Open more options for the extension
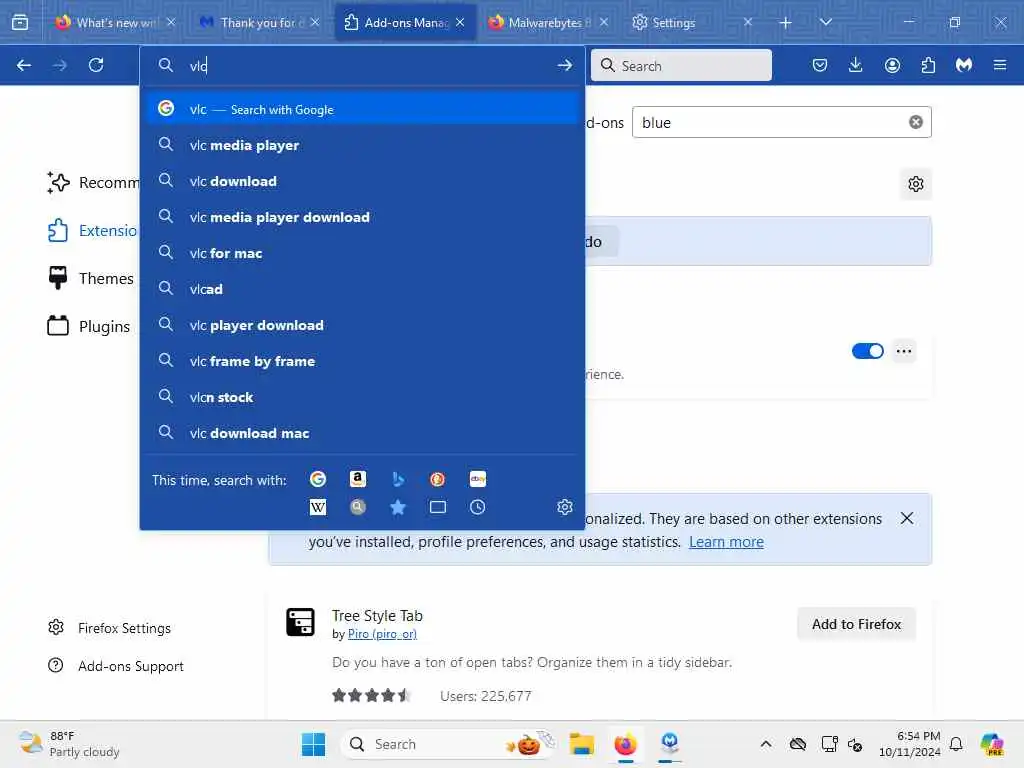 [904, 351]
